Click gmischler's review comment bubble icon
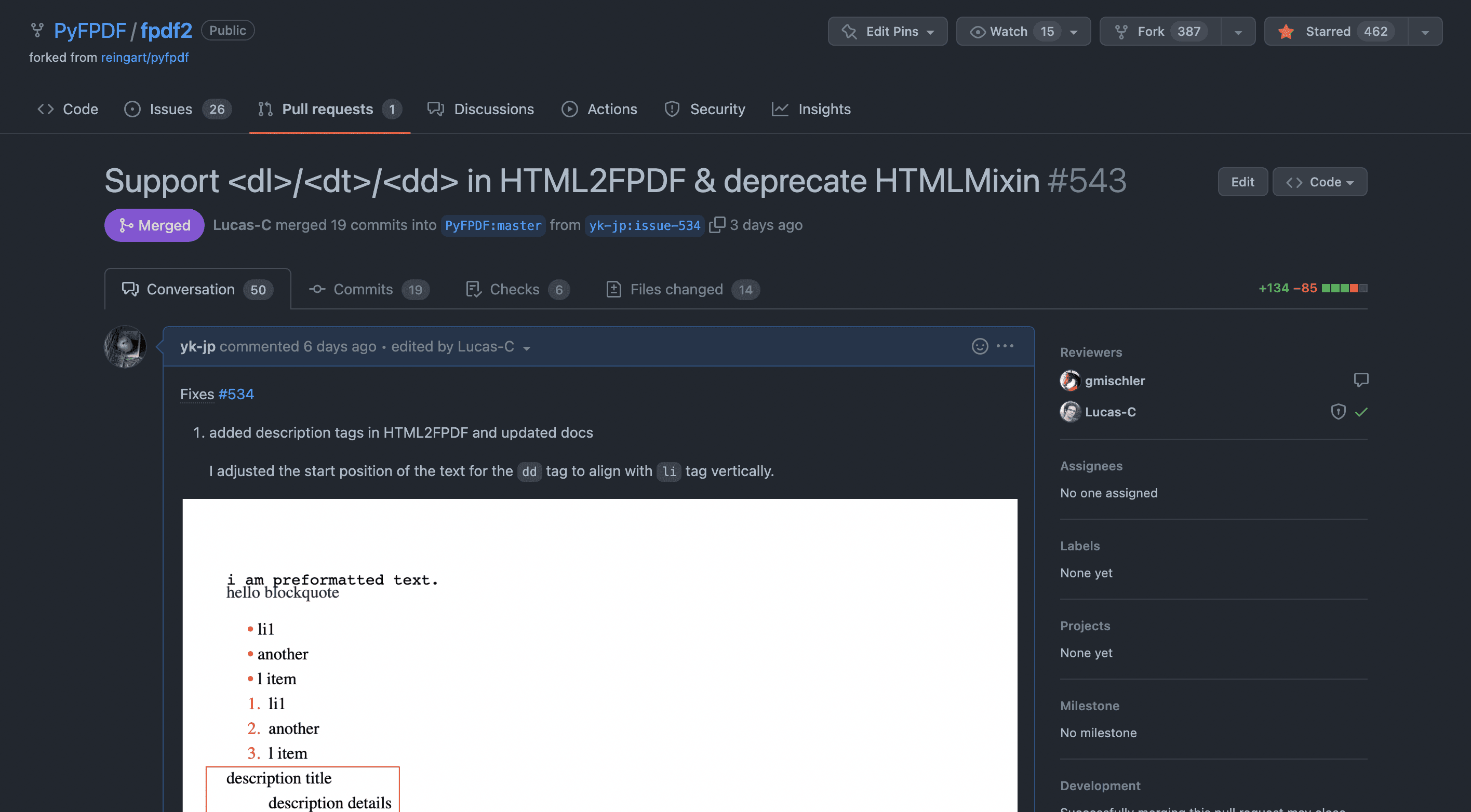The width and height of the screenshot is (1471, 812). coord(1361,380)
